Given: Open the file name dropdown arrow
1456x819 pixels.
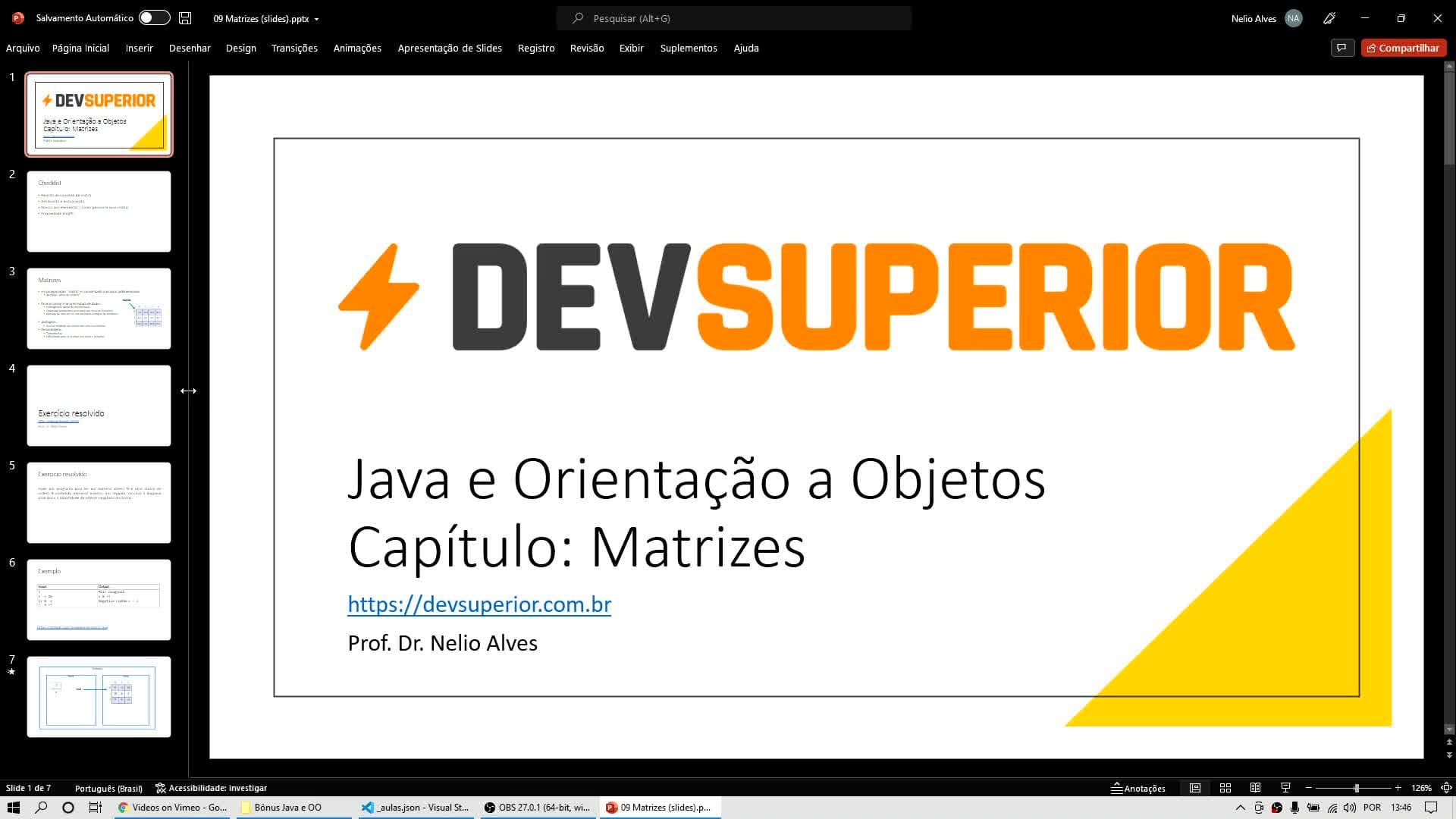Looking at the screenshot, I should (x=317, y=19).
